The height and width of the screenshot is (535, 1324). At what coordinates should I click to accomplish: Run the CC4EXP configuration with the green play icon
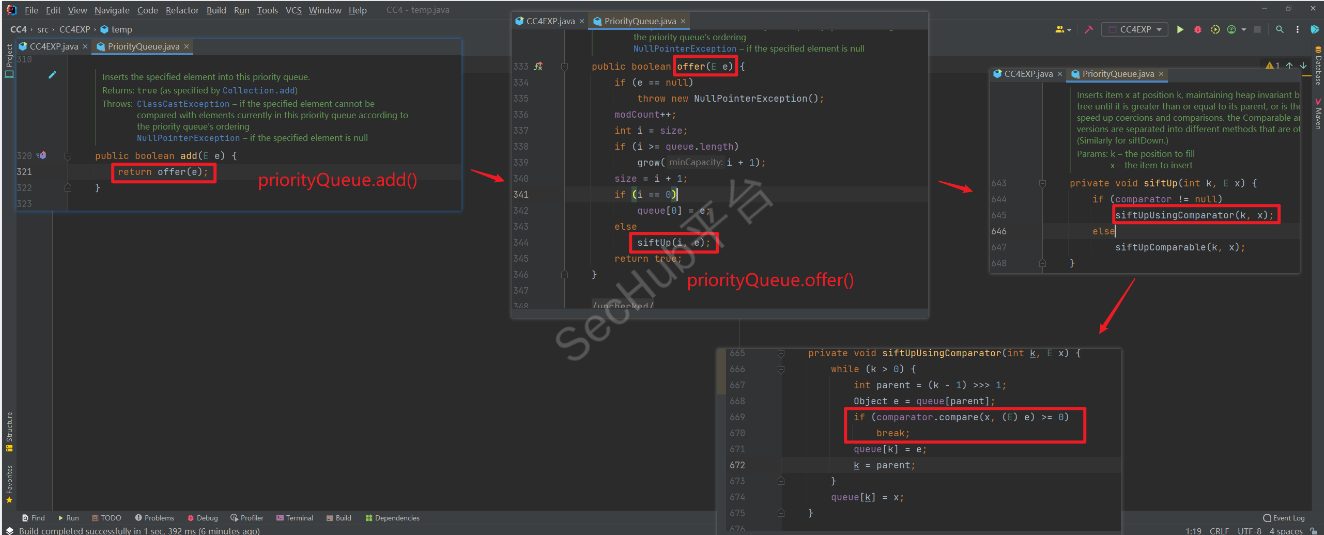(x=1180, y=30)
